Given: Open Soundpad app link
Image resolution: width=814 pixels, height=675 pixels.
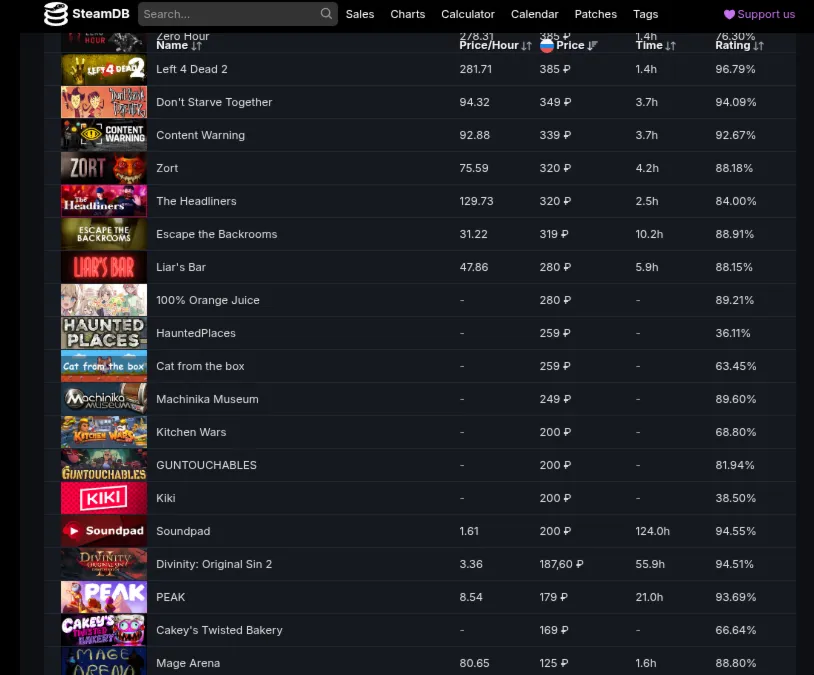Looking at the screenshot, I should [183, 531].
